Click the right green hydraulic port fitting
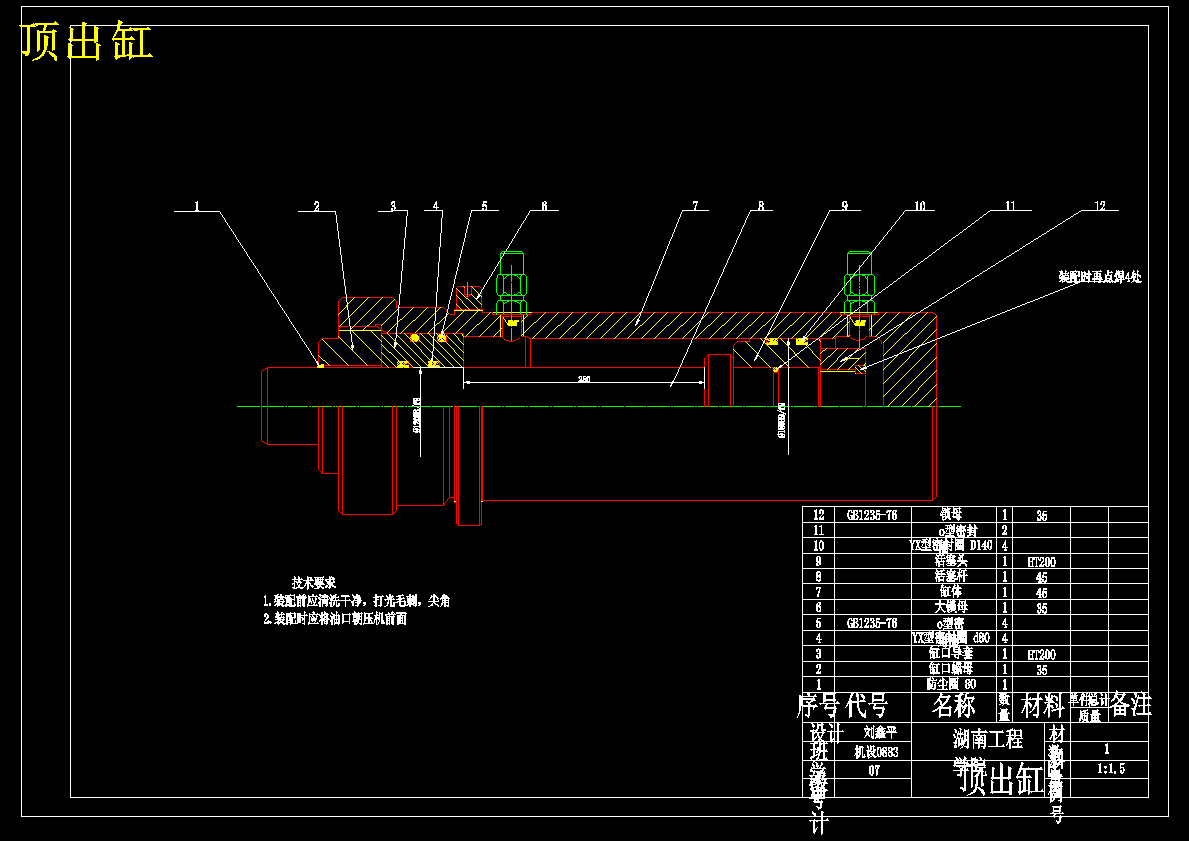Screen dimensions: 1189x841 click(x=859, y=282)
